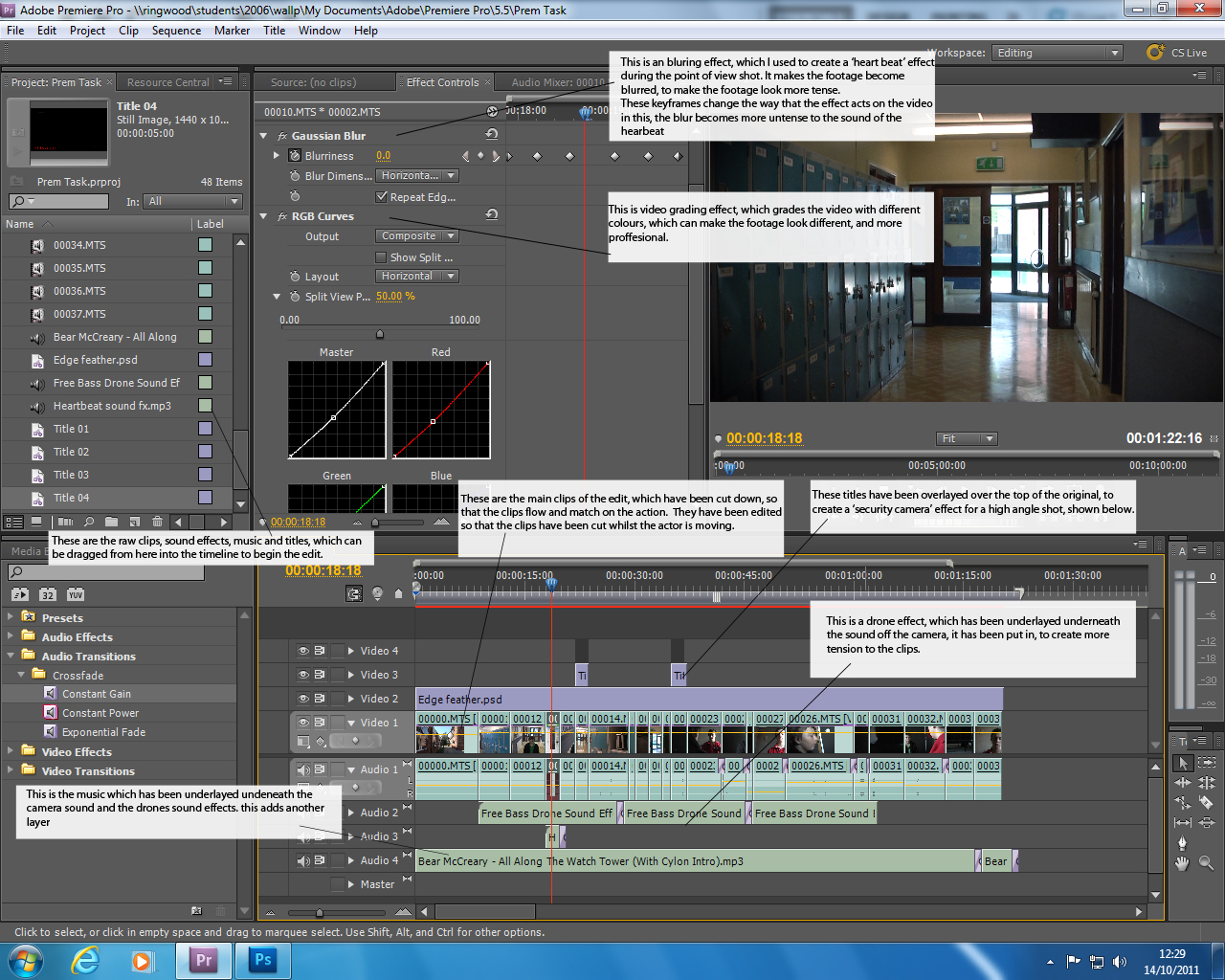Image resolution: width=1225 pixels, height=980 pixels.
Task: Click Automate to Sequence icon
Action: (x=65, y=522)
